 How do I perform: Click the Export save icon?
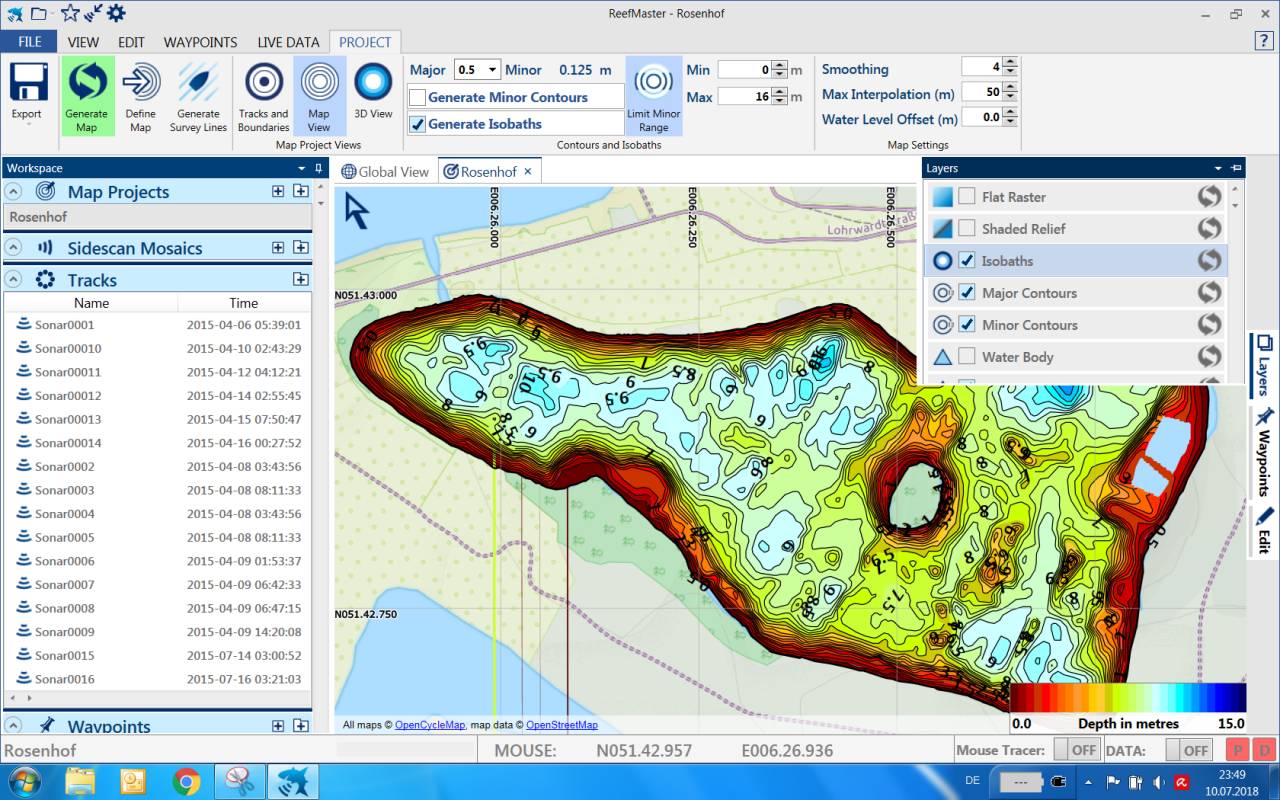[x=27, y=82]
